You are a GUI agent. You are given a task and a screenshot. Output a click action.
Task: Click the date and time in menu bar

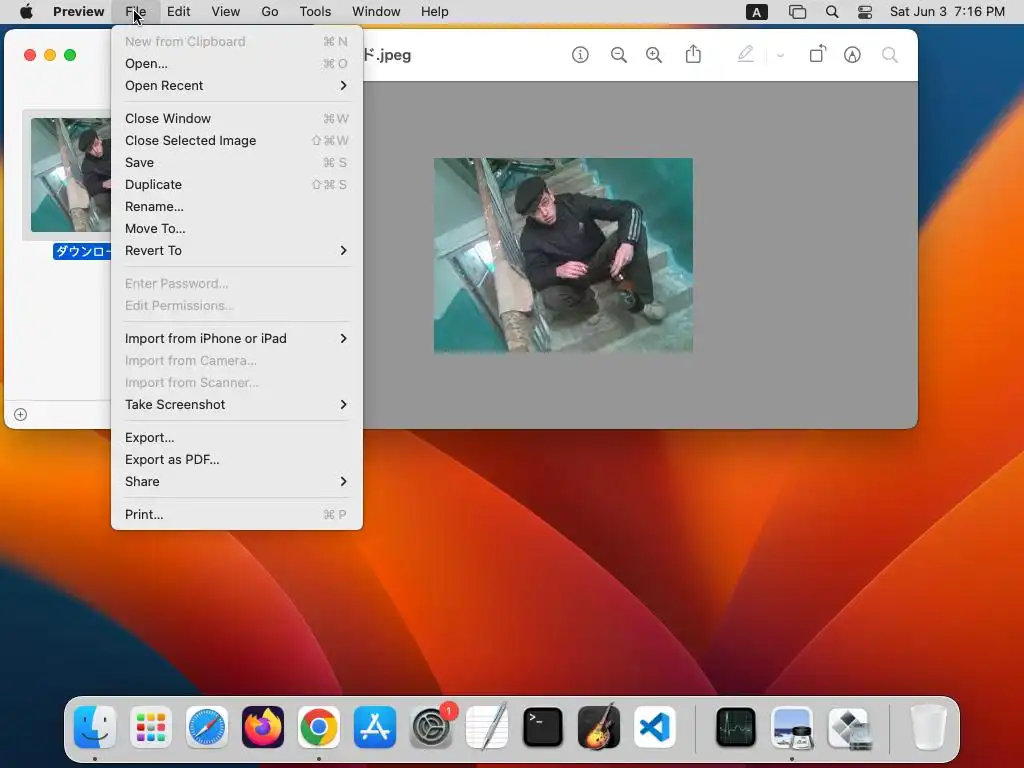(947, 12)
